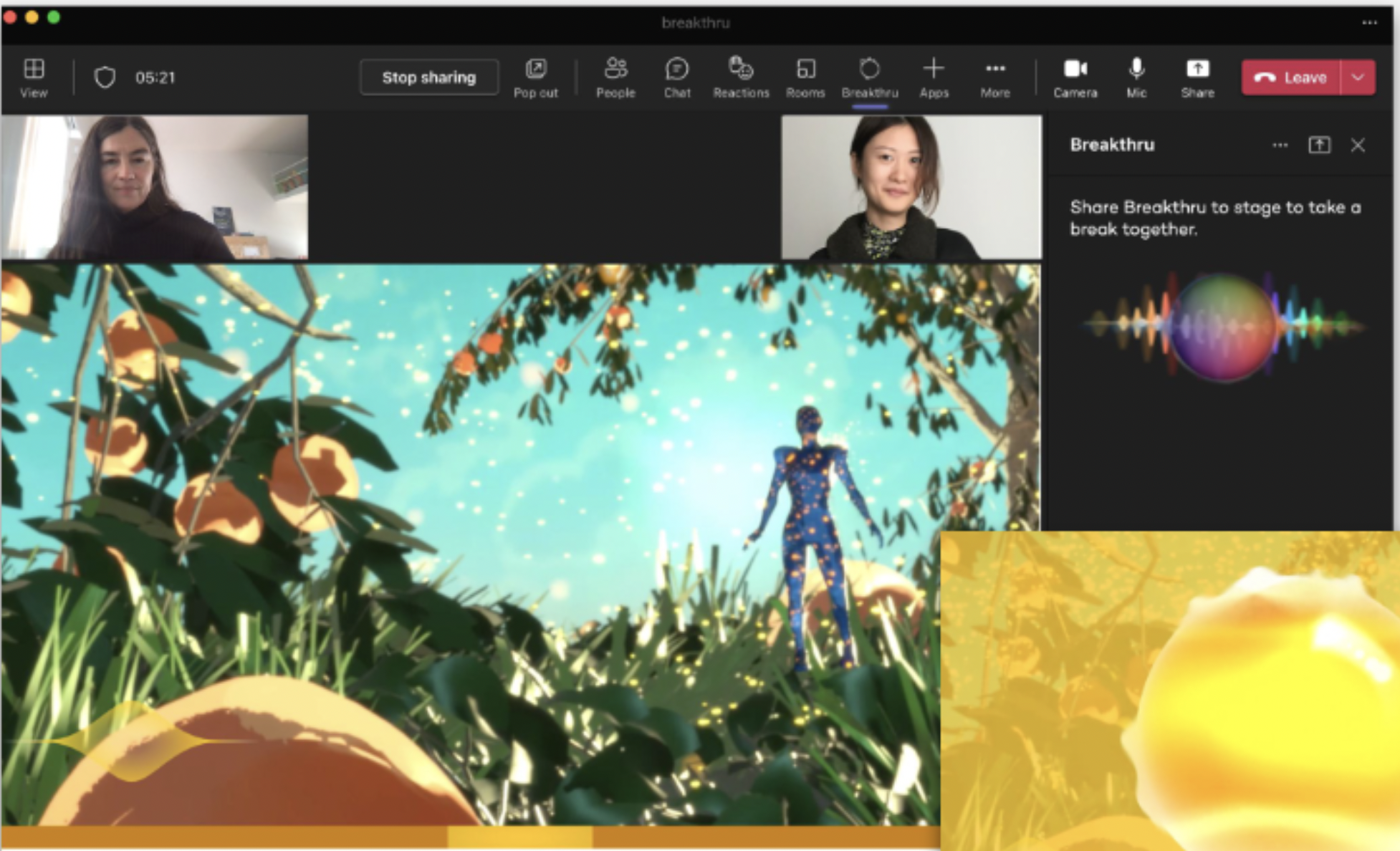Open Breakthru panel more options
Viewport: 1400px width, 851px height.
tap(1280, 145)
